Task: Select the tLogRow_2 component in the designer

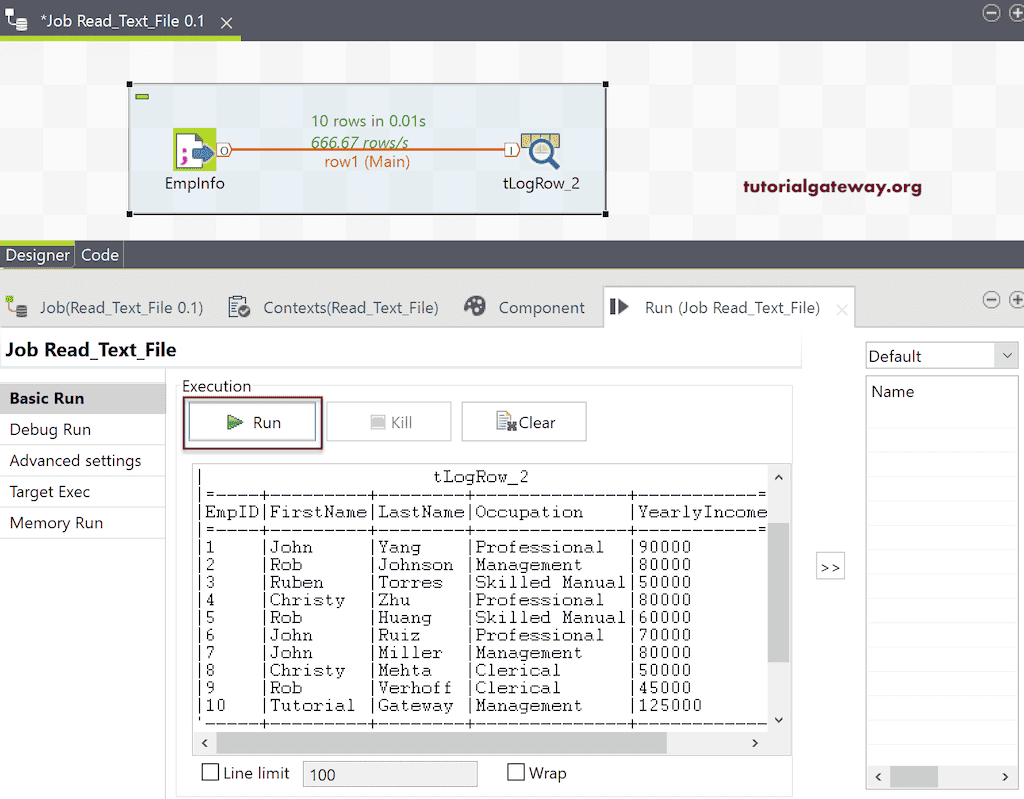Action: coord(541,147)
